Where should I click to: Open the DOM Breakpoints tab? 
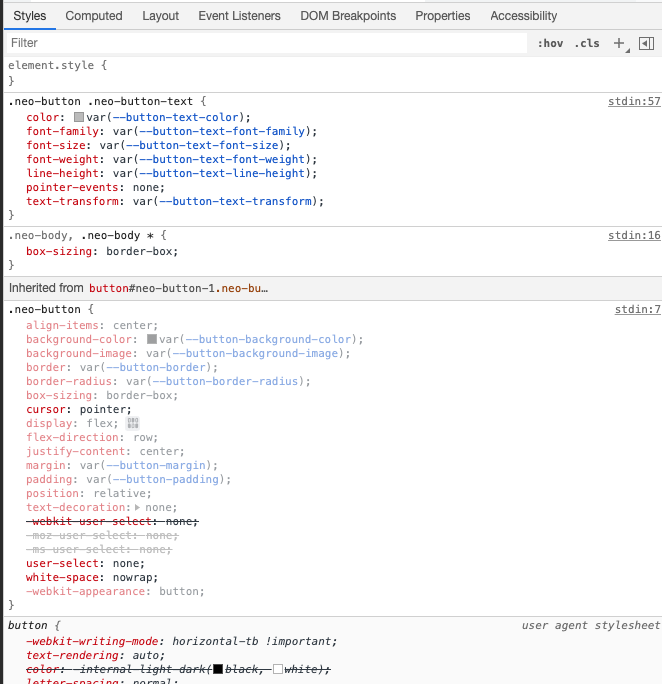click(x=348, y=16)
